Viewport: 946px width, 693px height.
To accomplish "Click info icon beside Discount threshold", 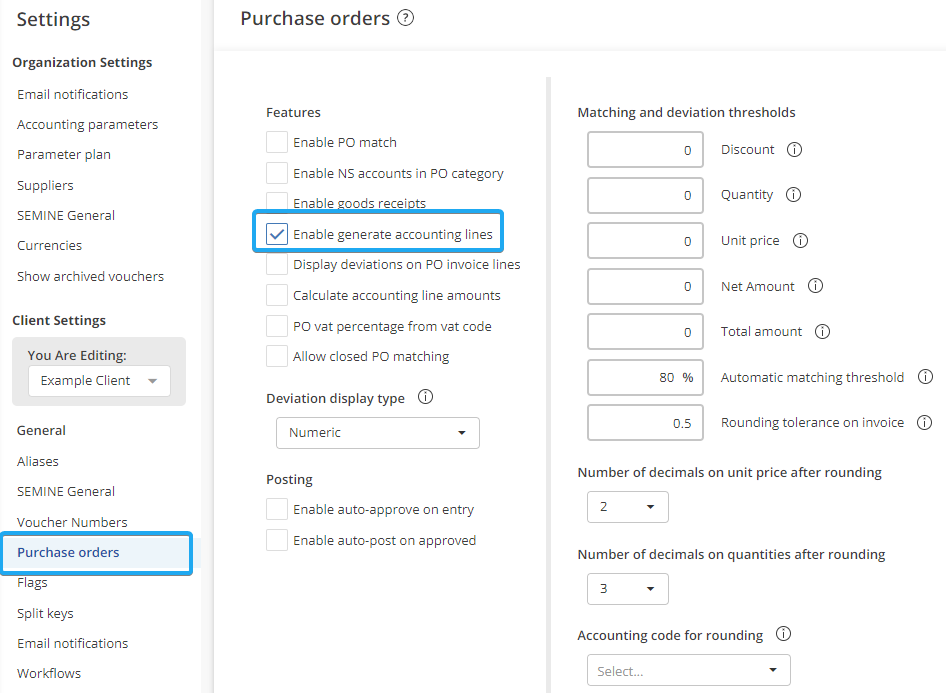I will click(795, 150).
